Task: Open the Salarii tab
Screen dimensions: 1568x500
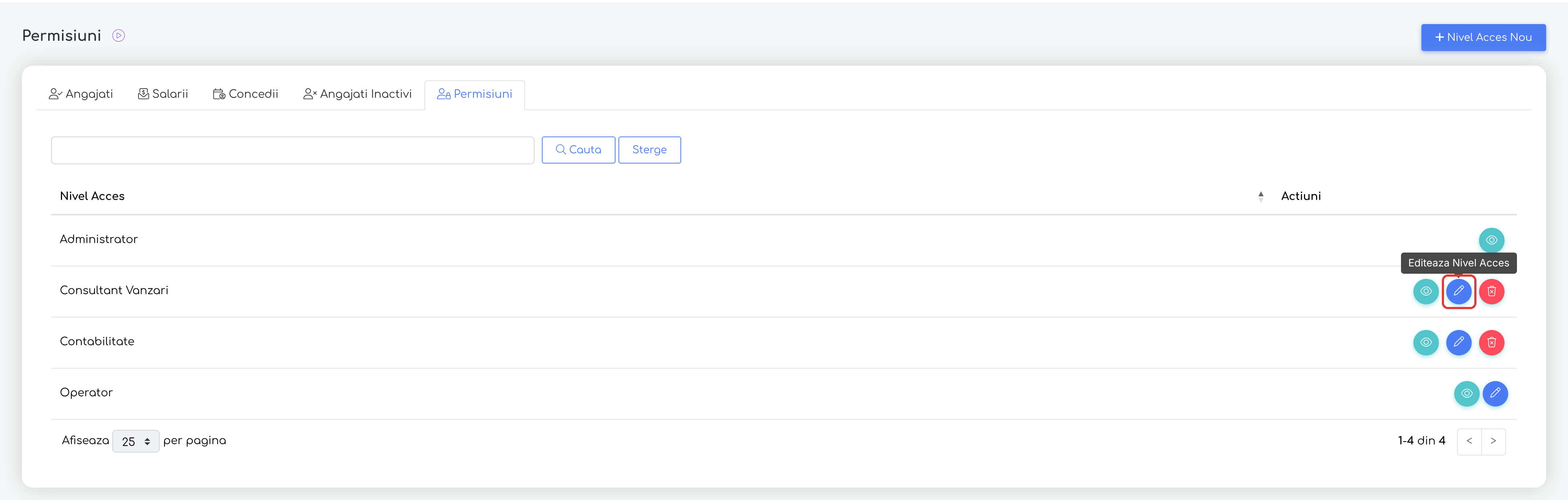Action: coord(163,95)
